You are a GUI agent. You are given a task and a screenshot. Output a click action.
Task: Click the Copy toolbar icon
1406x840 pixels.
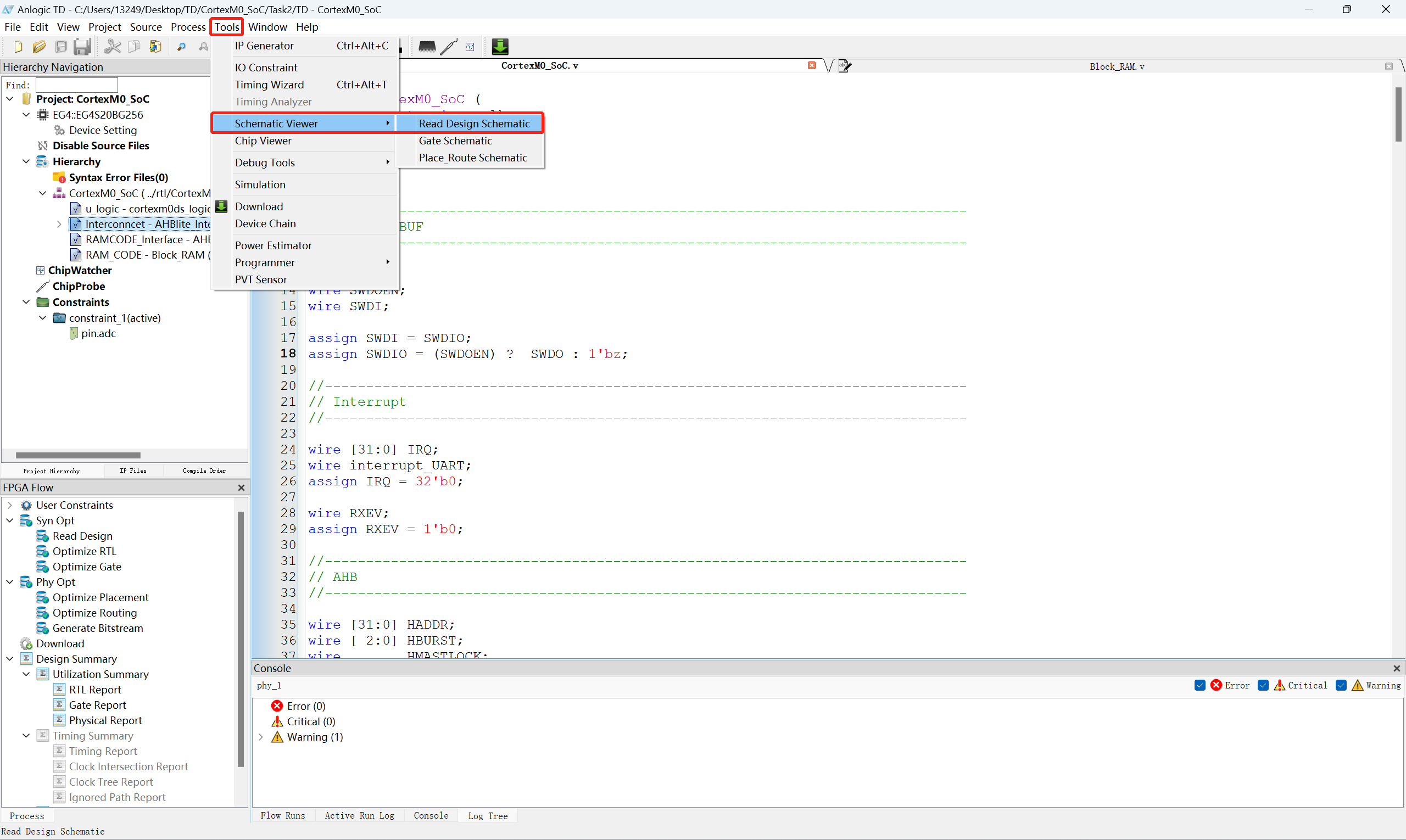134,47
